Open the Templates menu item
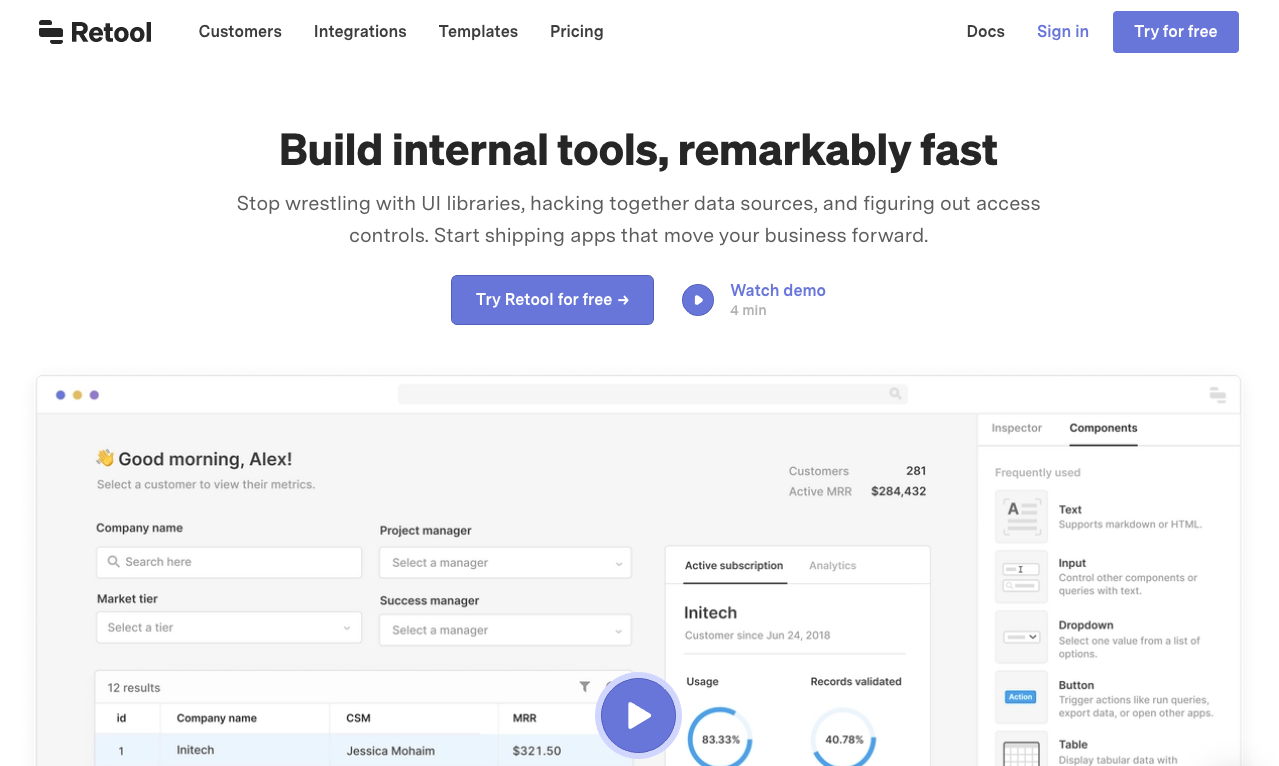Image resolution: width=1279 pixels, height=766 pixels. pos(478,31)
